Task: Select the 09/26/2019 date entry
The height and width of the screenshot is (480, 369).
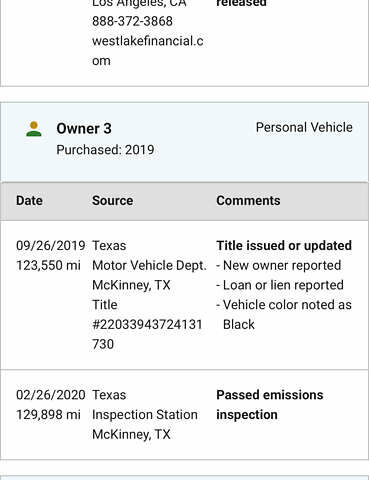Action: coord(51,246)
